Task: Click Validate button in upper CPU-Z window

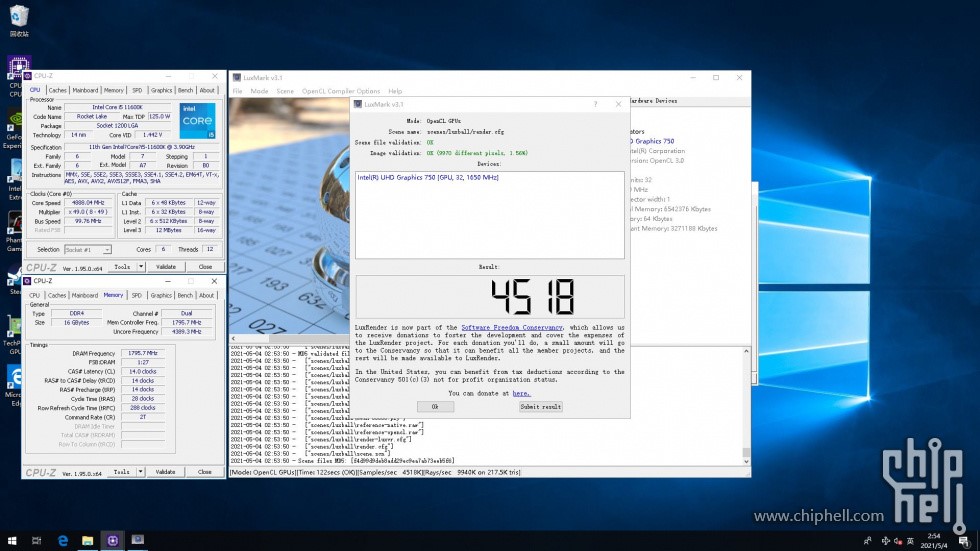Action: [x=166, y=267]
